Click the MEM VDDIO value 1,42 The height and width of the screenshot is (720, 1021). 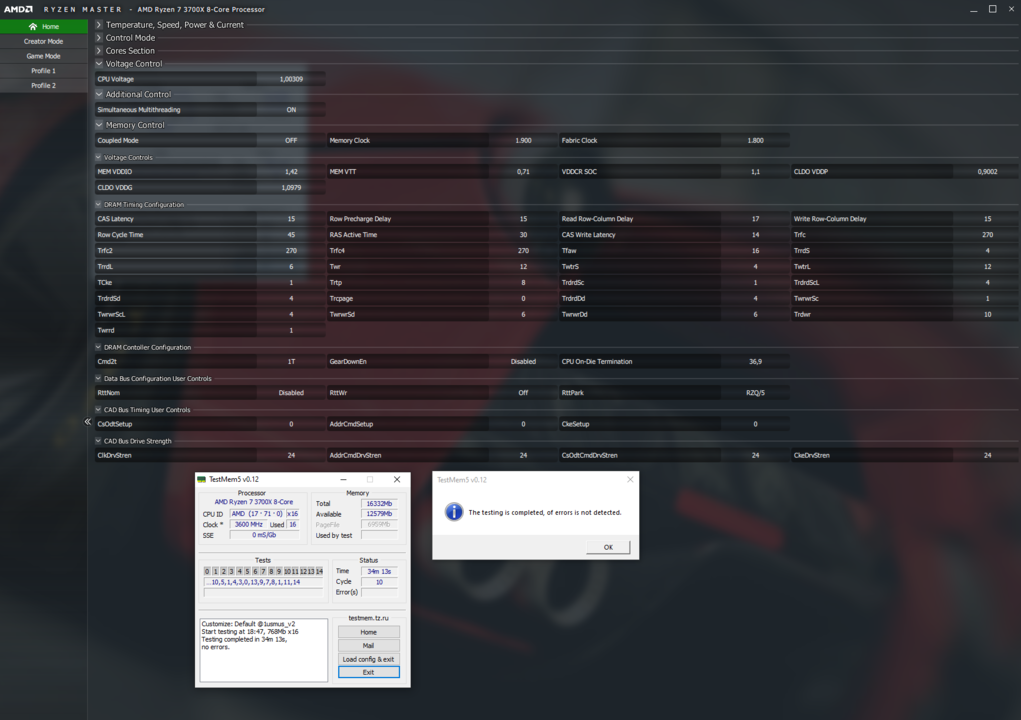pos(291,172)
